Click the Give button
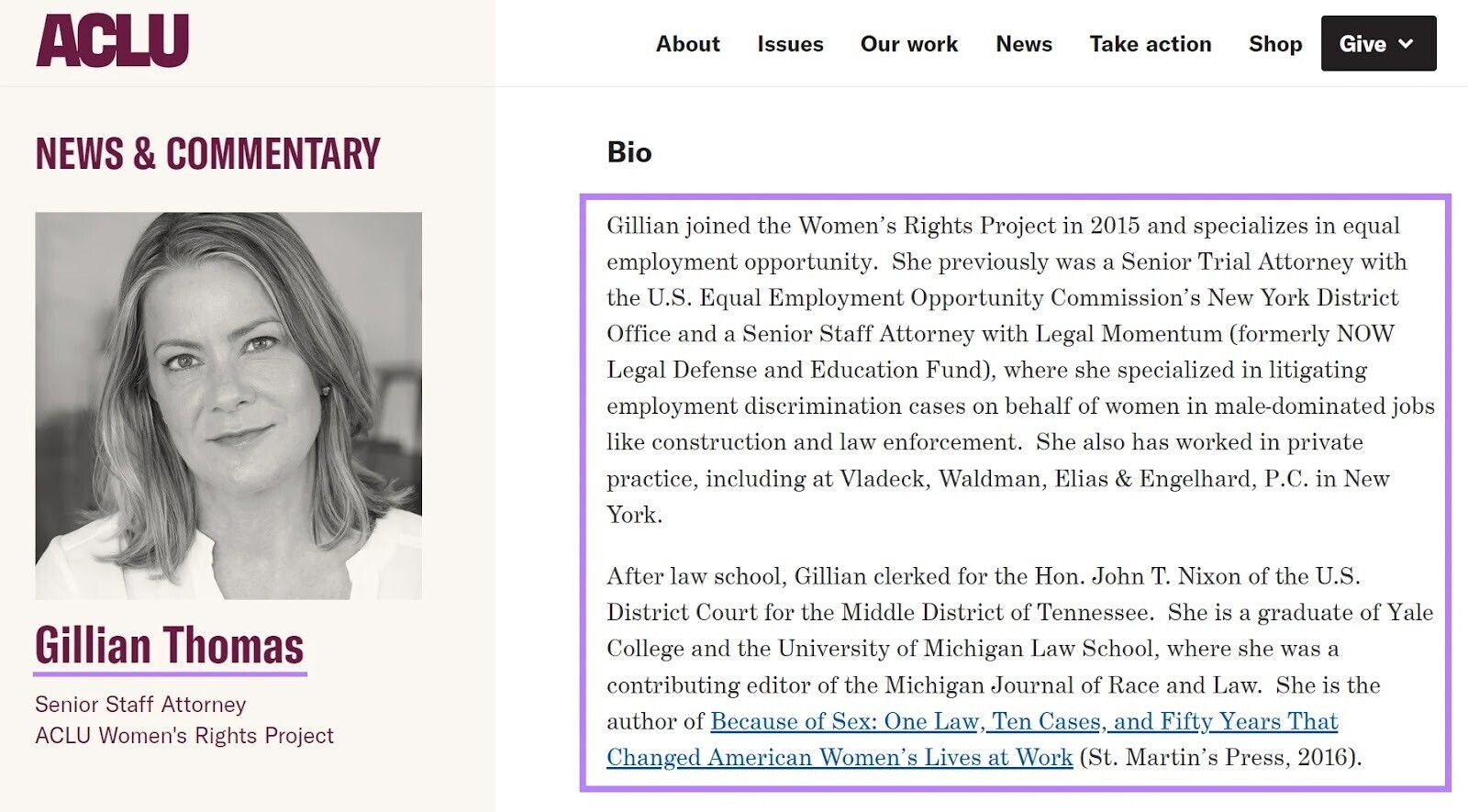 click(x=1362, y=43)
